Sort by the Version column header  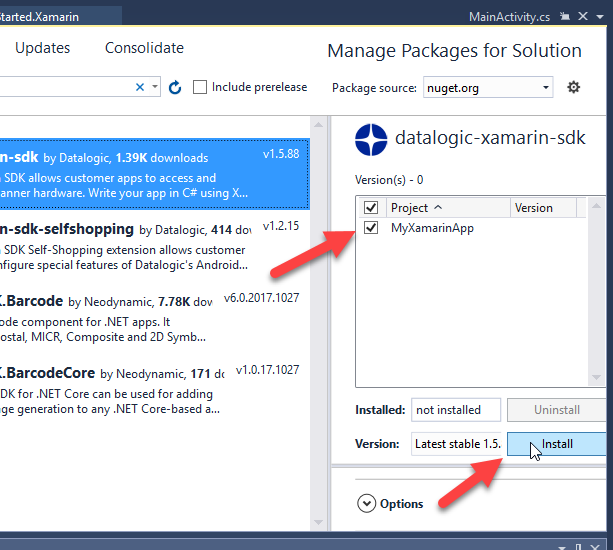click(543, 208)
